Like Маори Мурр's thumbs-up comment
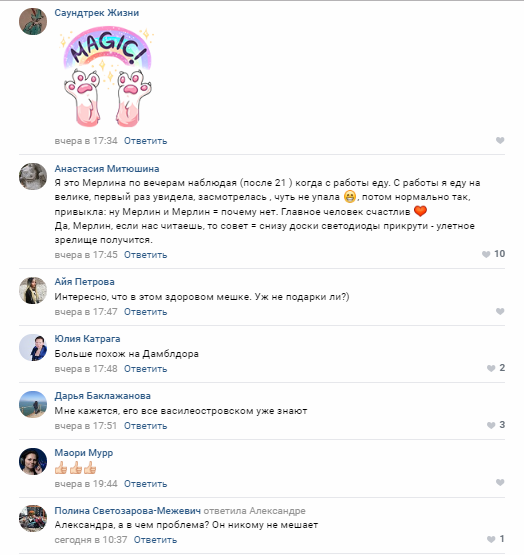 point(500,482)
